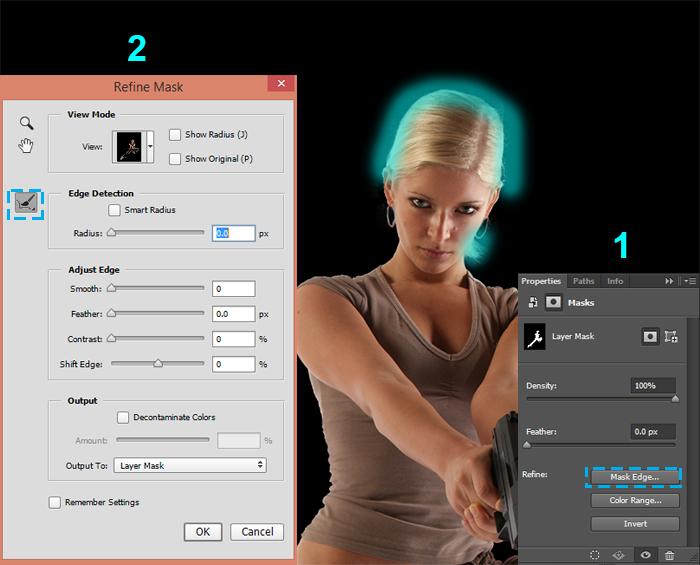Click the Shift Edge slider handle
The image size is (700, 565).
pos(158,363)
